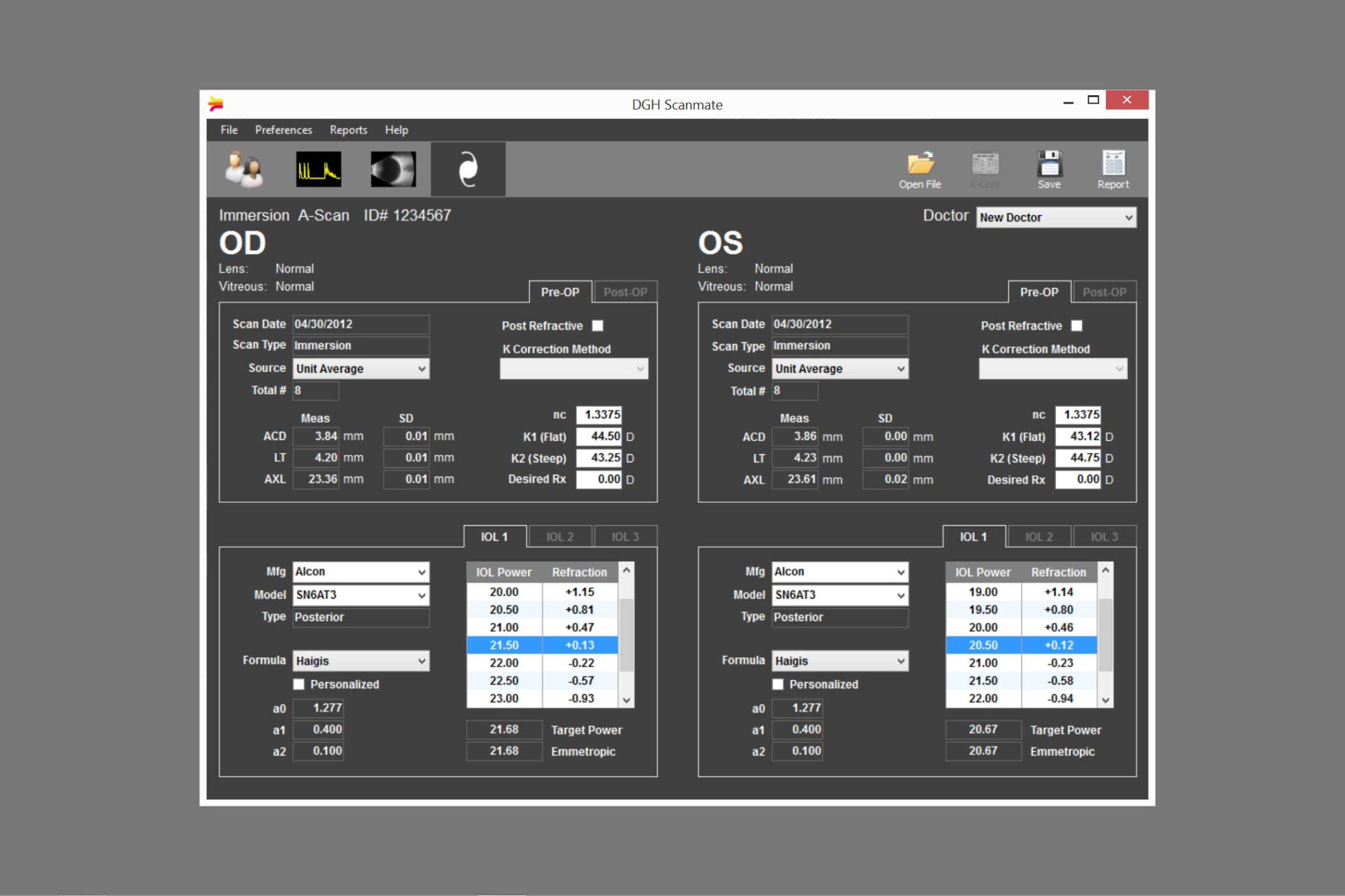Open the Reports menu
This screenshot has height=896, width=1345.
tap(348, 130)
